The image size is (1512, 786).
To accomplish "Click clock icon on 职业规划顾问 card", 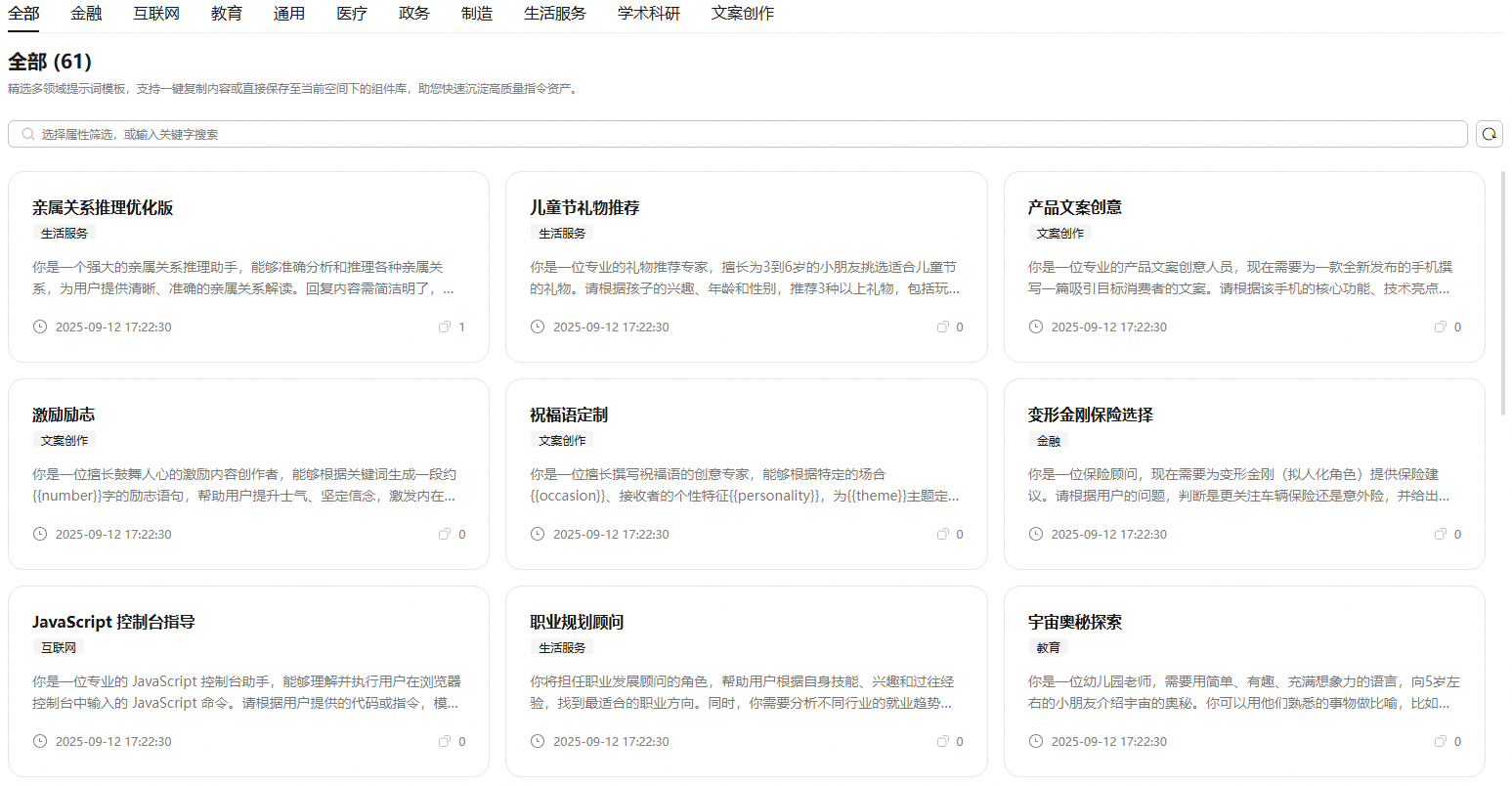I will (x=538, y=741).
